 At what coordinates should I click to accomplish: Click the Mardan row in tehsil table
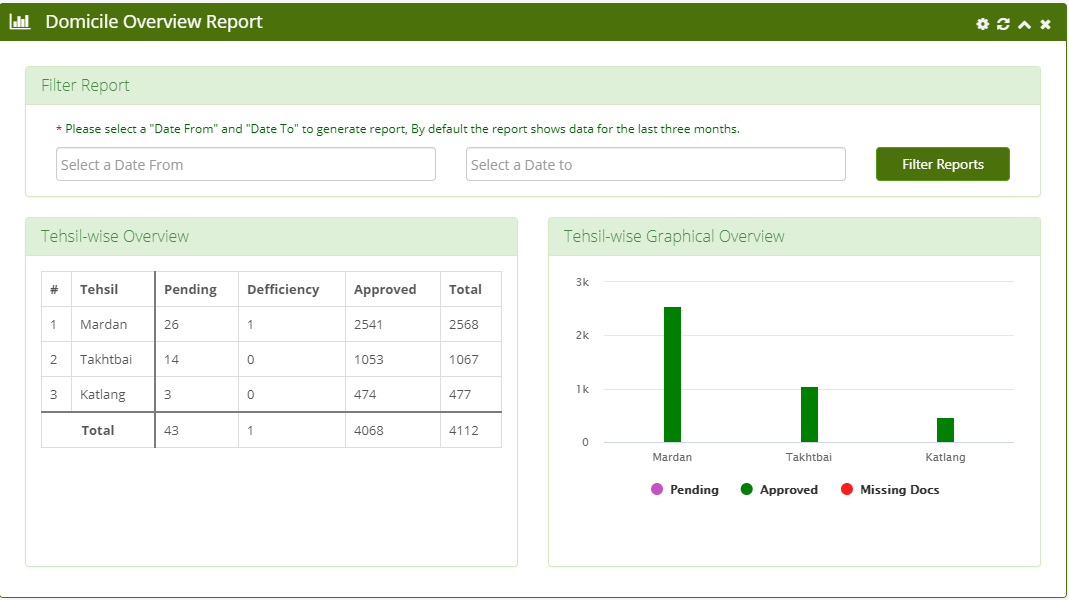pyautogui.click(x=271, y=325)
